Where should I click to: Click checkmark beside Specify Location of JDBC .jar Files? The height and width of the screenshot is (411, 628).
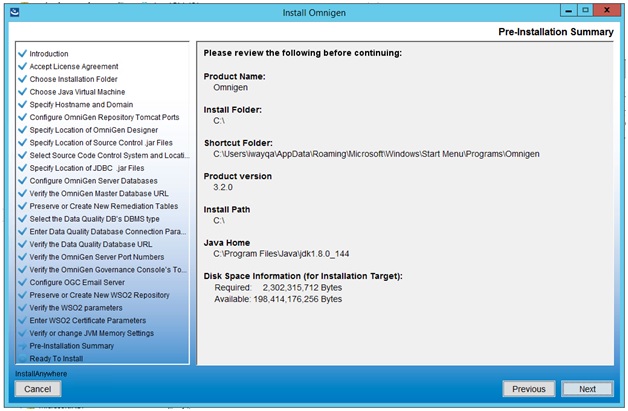(x=22, y=168)
